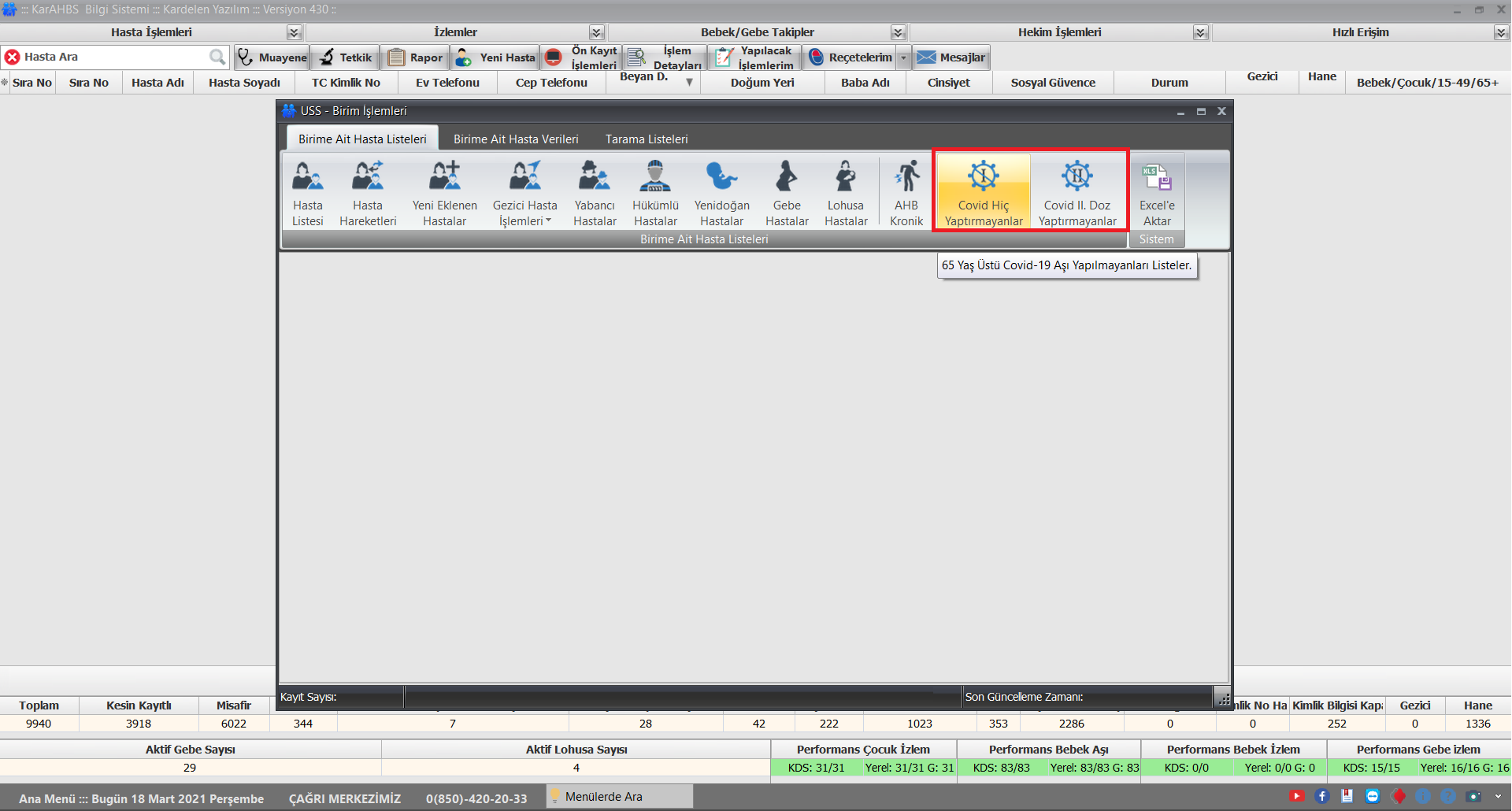Open the Reçetelerim dropdown arrow
Image resolution: width=1512 pixels, height=811 pixels.
tap(903, 57)
